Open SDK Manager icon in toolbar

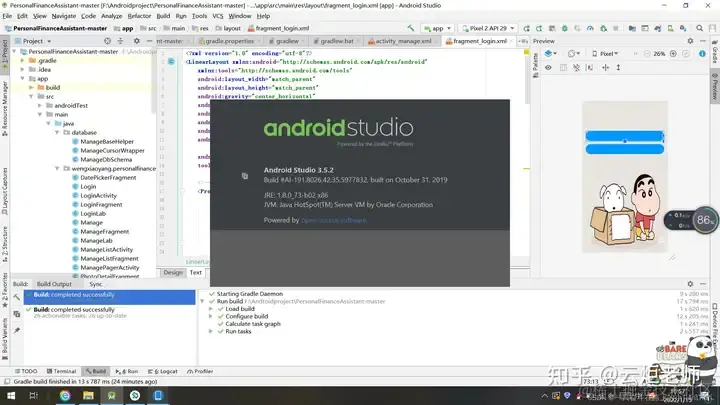[683, 28]
